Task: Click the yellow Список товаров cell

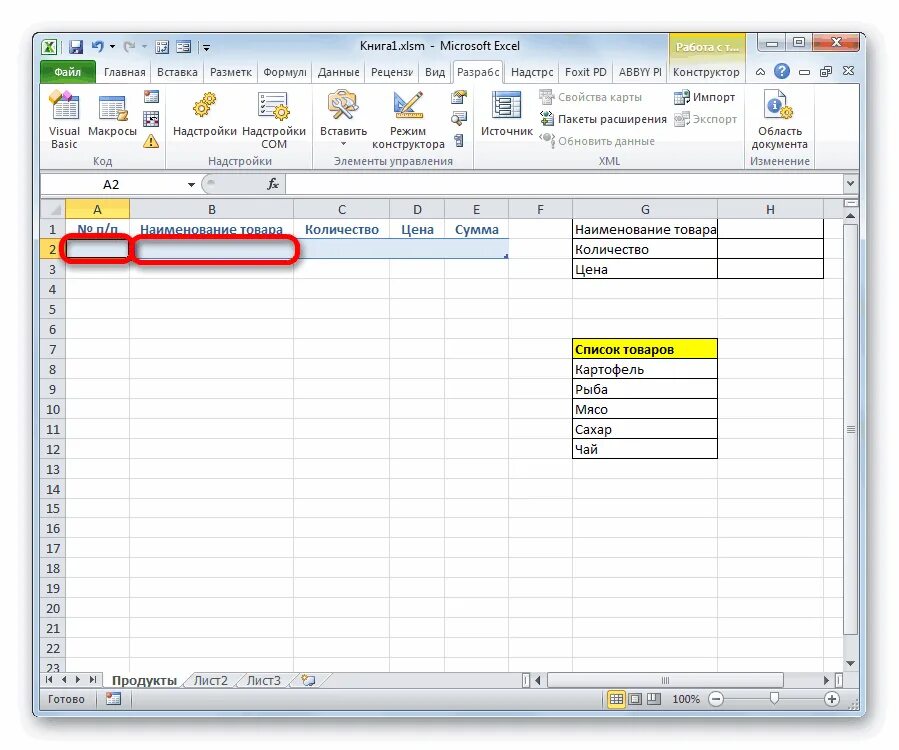Action: 645,349
